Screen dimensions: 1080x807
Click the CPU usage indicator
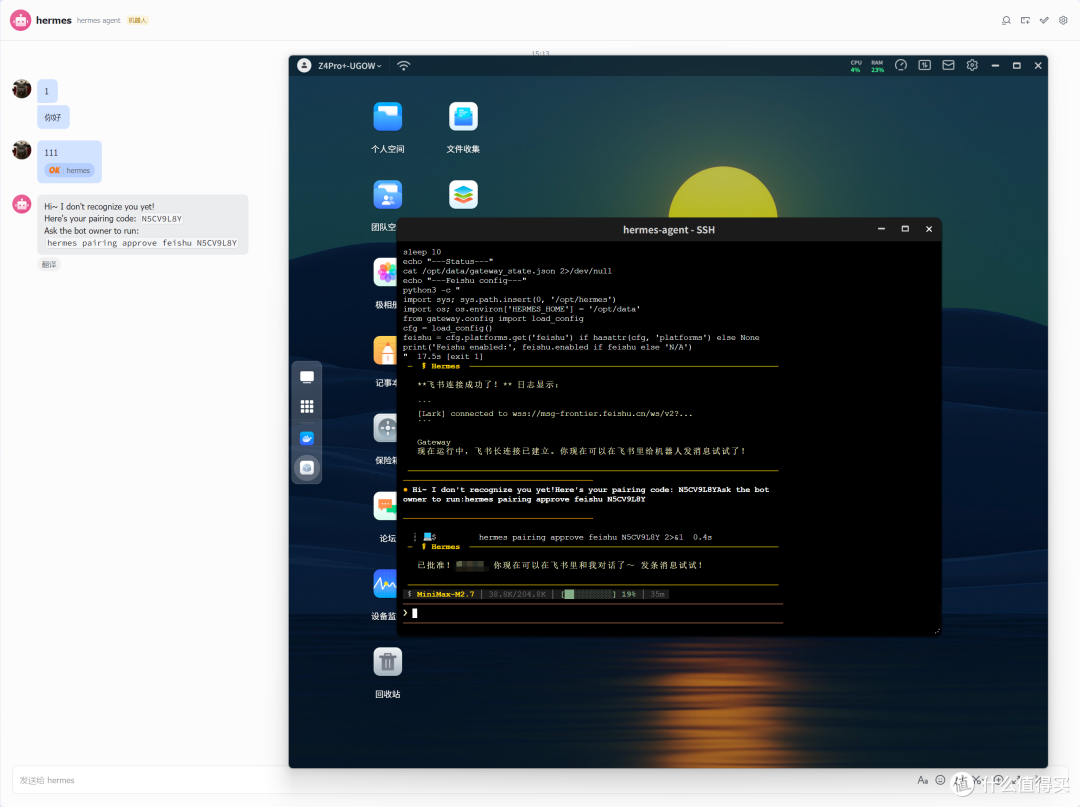[x=855, y=66]
